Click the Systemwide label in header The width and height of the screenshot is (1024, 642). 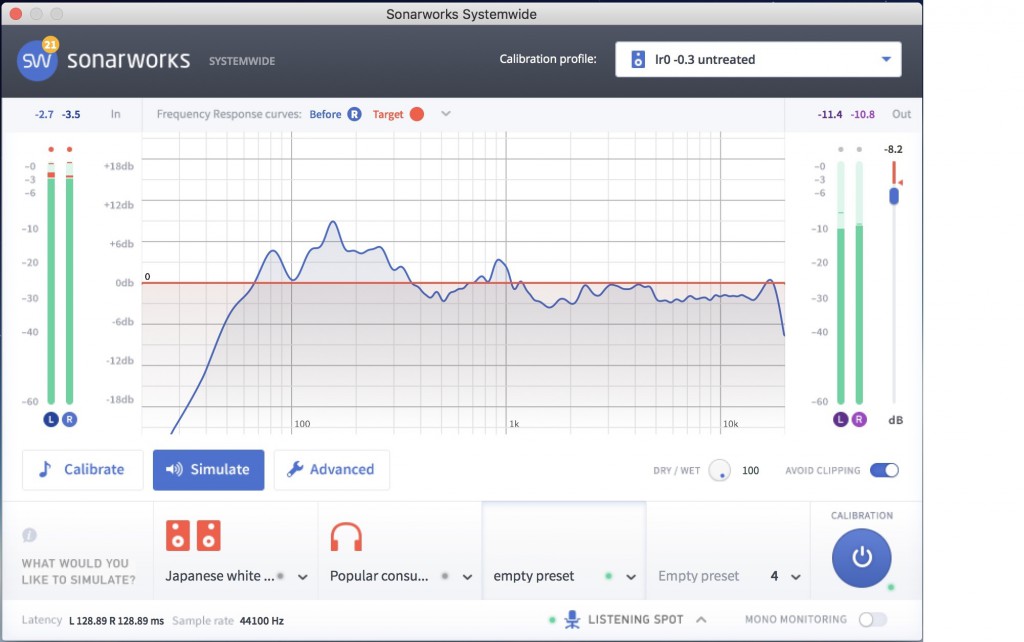(x=242, y=61)
